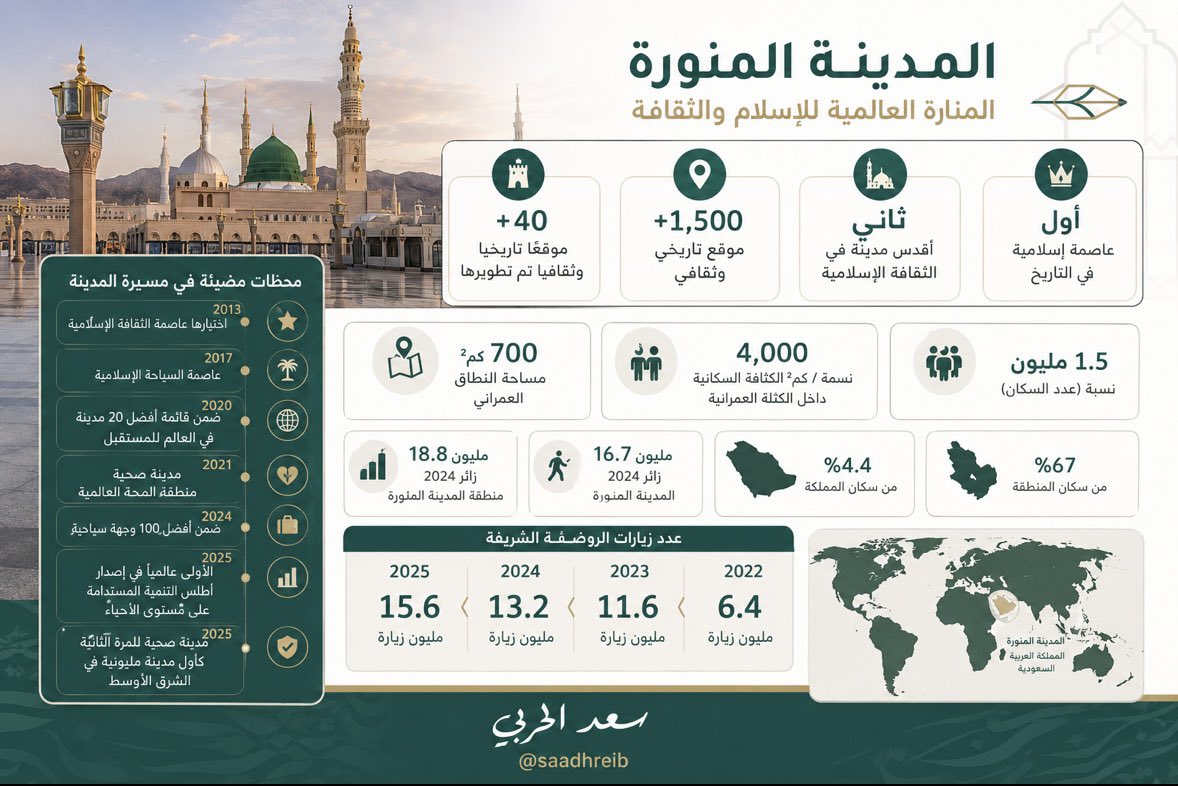Click the 16.7 مليون visitors figure
Viewport: 1178px width, 786px height.
(633, 455)
